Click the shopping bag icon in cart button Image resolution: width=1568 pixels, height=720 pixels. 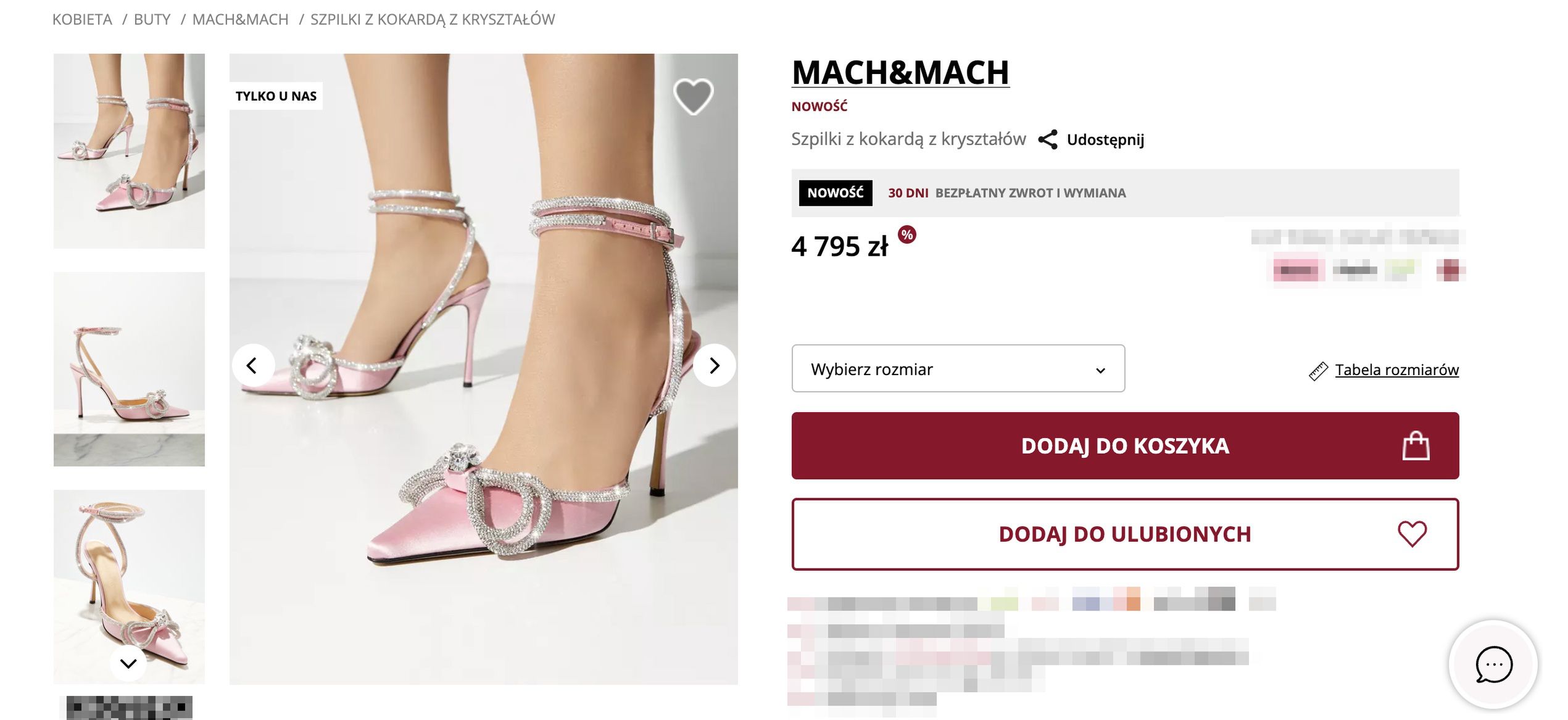tap(1415, 446)
